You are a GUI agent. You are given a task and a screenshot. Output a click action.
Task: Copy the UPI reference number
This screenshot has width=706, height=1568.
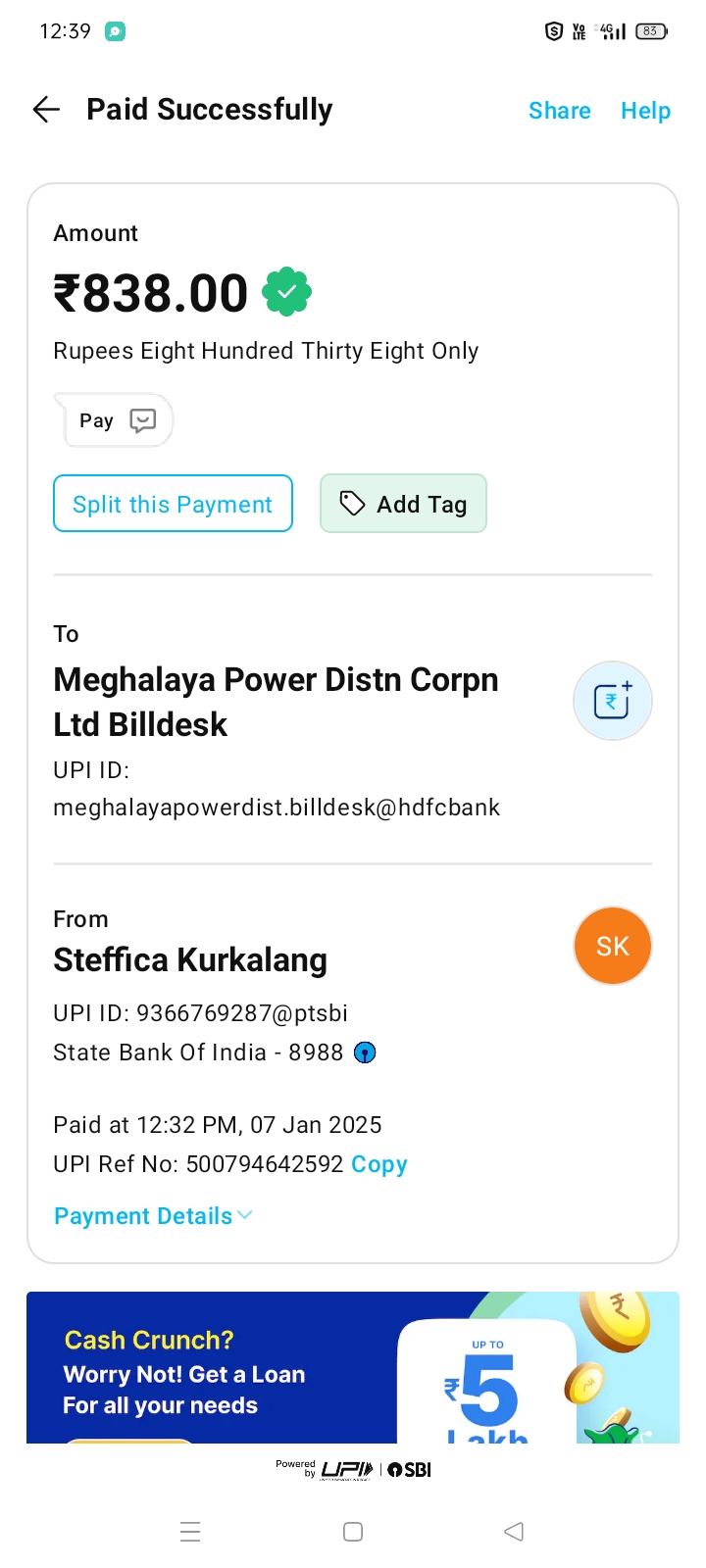click(379, 1164)
